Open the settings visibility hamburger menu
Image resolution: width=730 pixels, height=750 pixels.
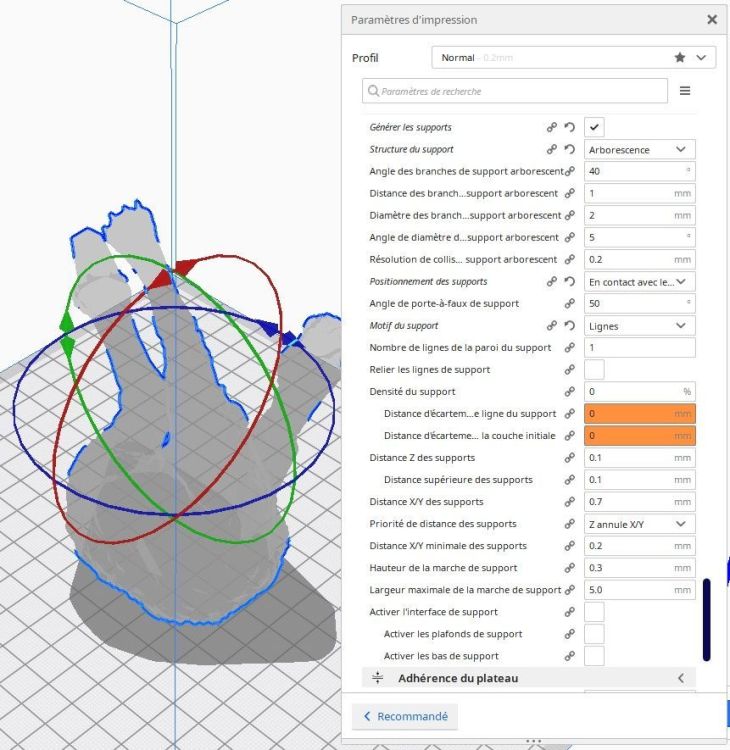click(685, 91)
